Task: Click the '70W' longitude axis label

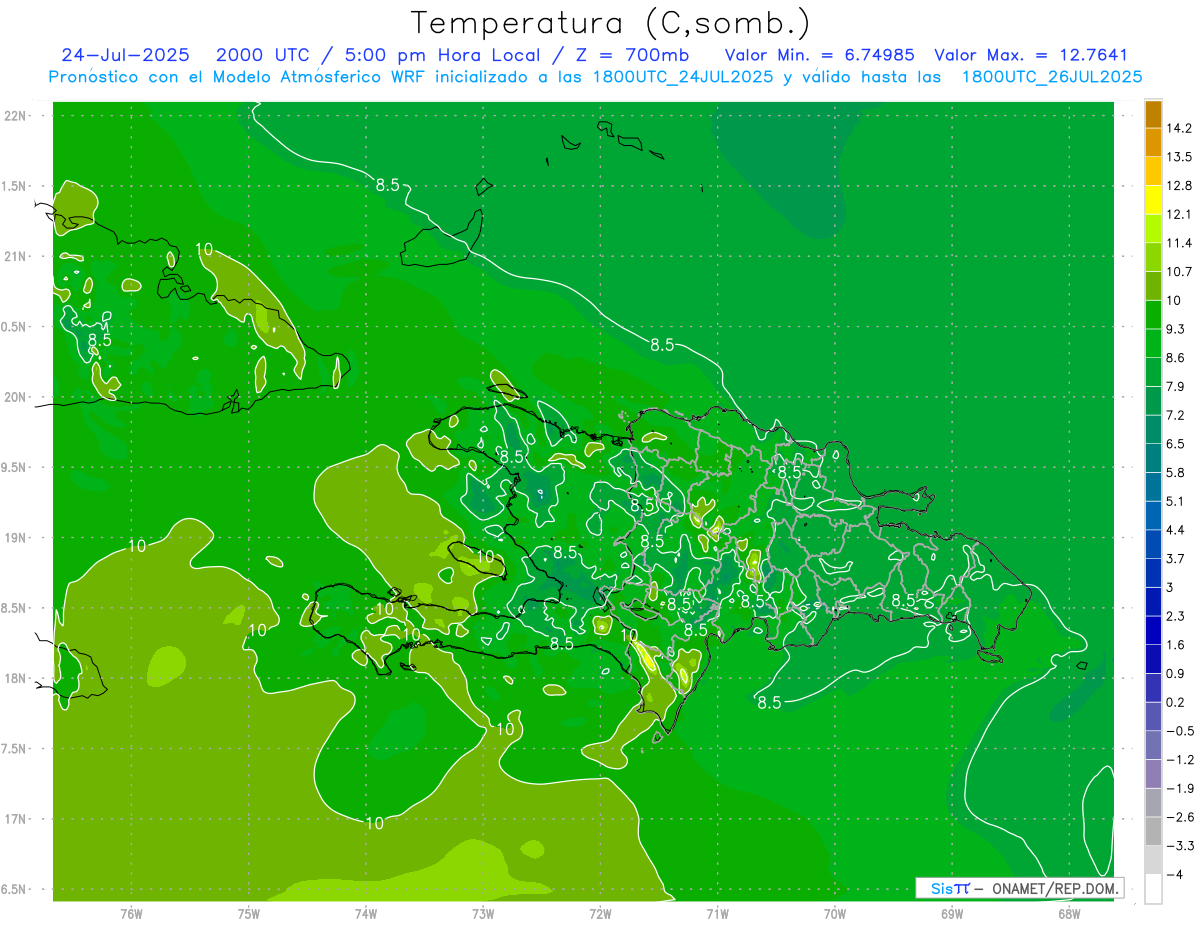Action: point(835,914)
